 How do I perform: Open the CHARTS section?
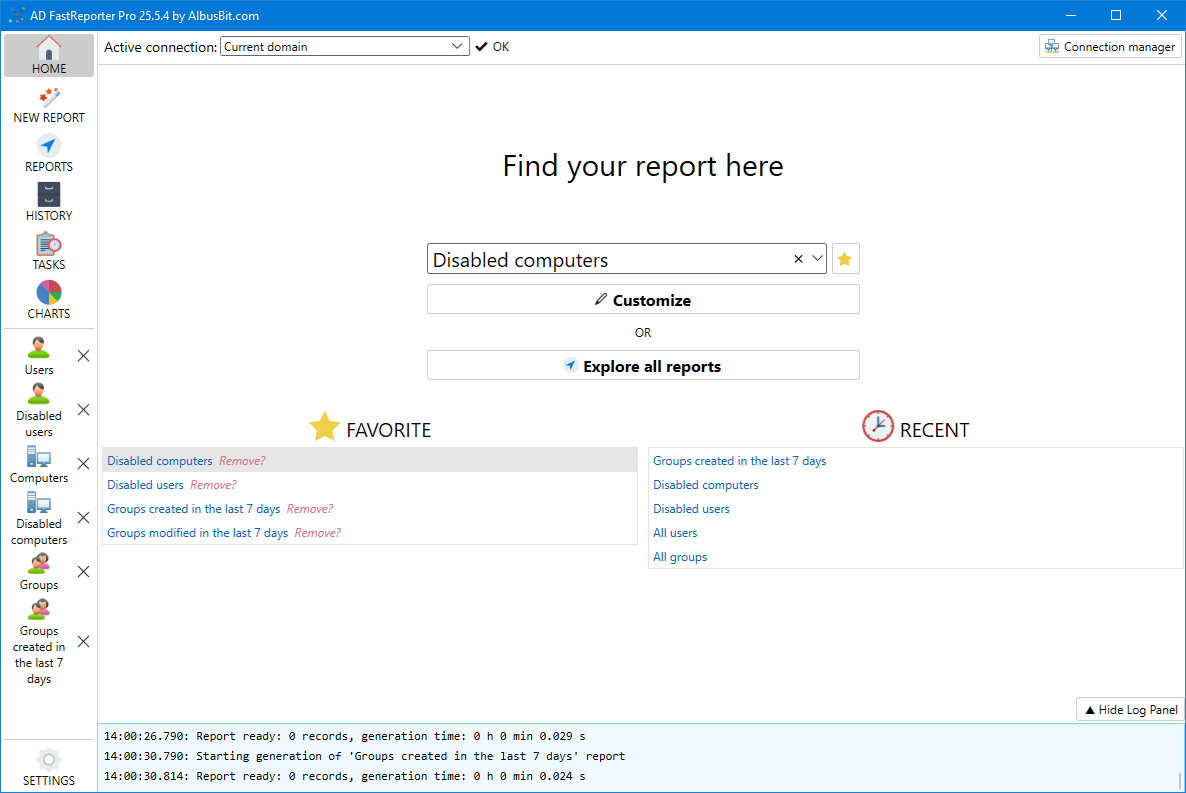click(x=49, y=300)
